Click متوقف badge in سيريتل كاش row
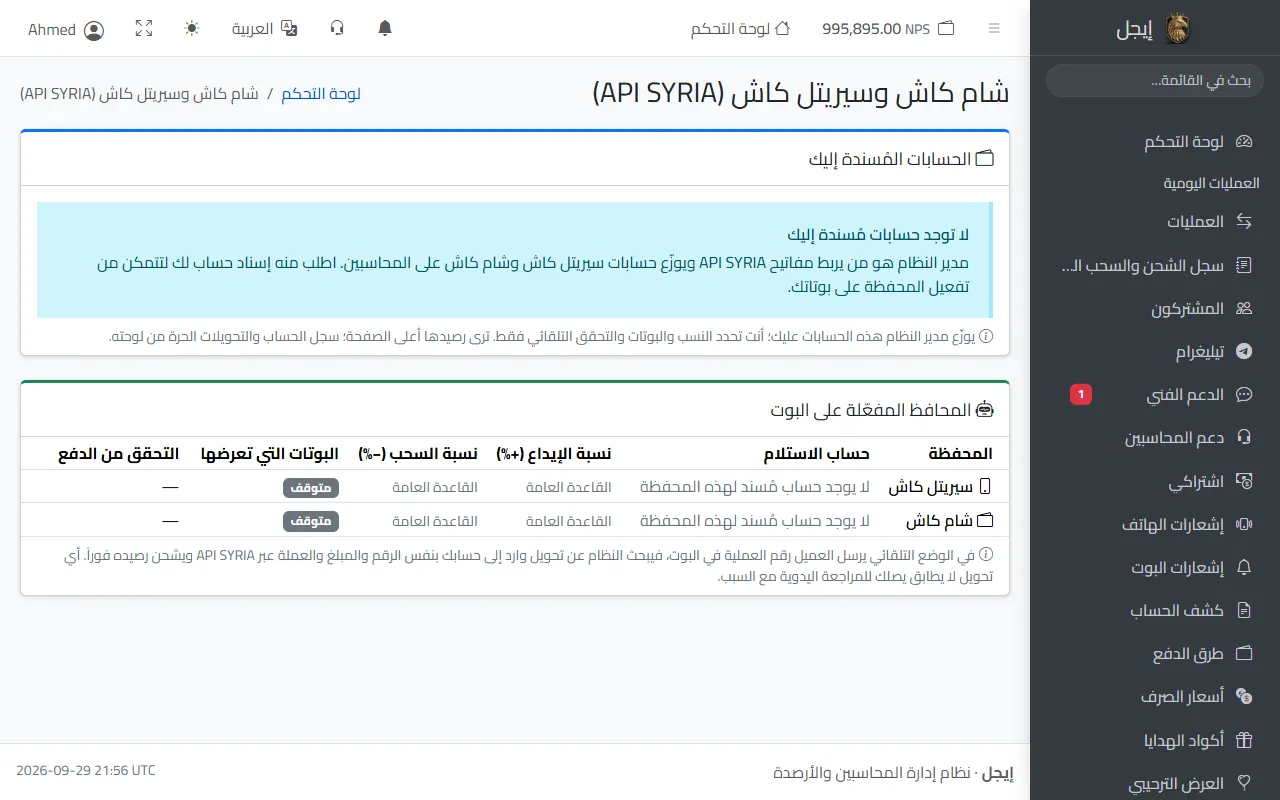 pos(311,488)
